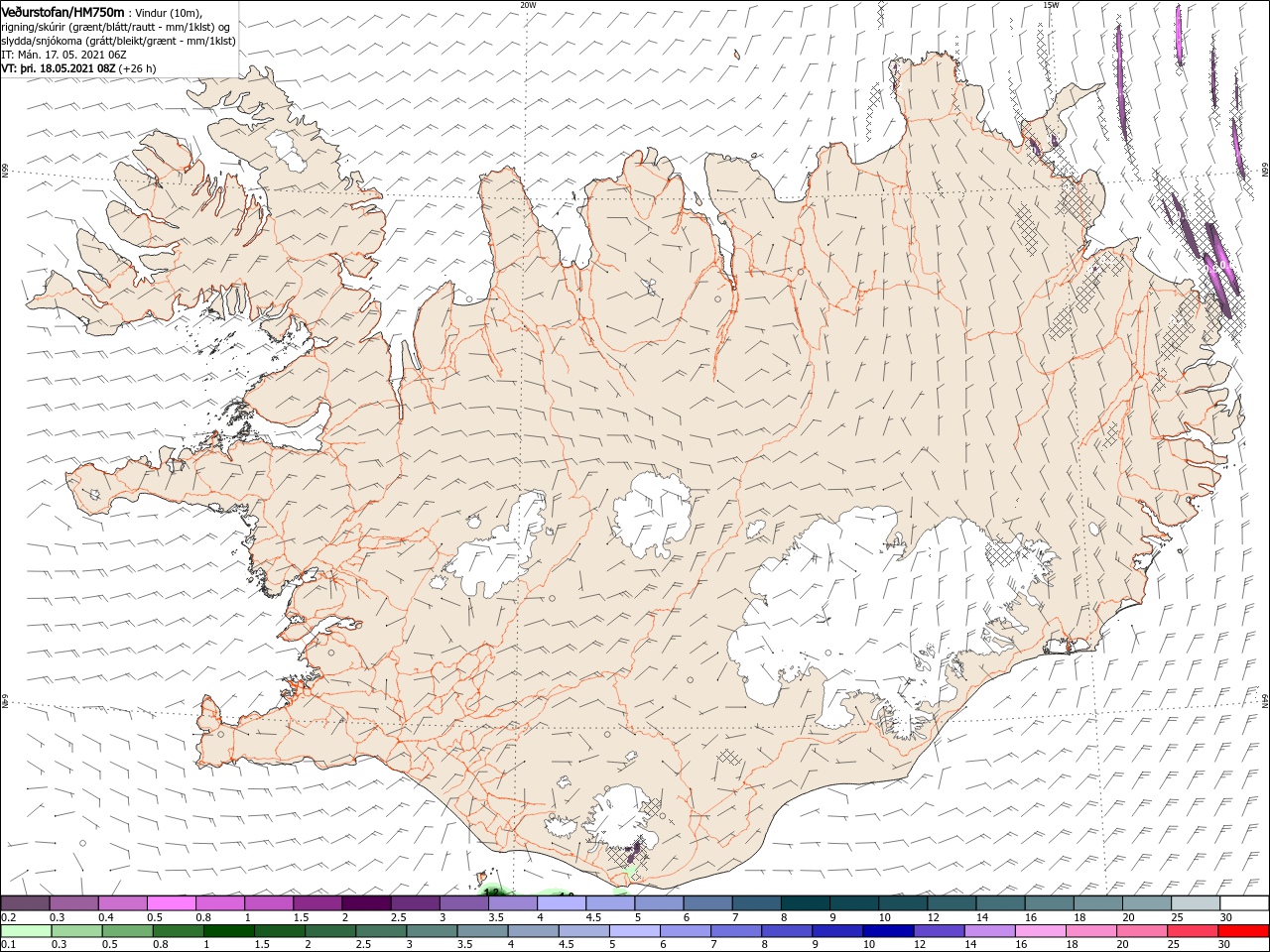The height and width of the screenshot is (952, 1270).
Task: Click the Veðurstofan/HM750m title text
Action: coord(63,11)
